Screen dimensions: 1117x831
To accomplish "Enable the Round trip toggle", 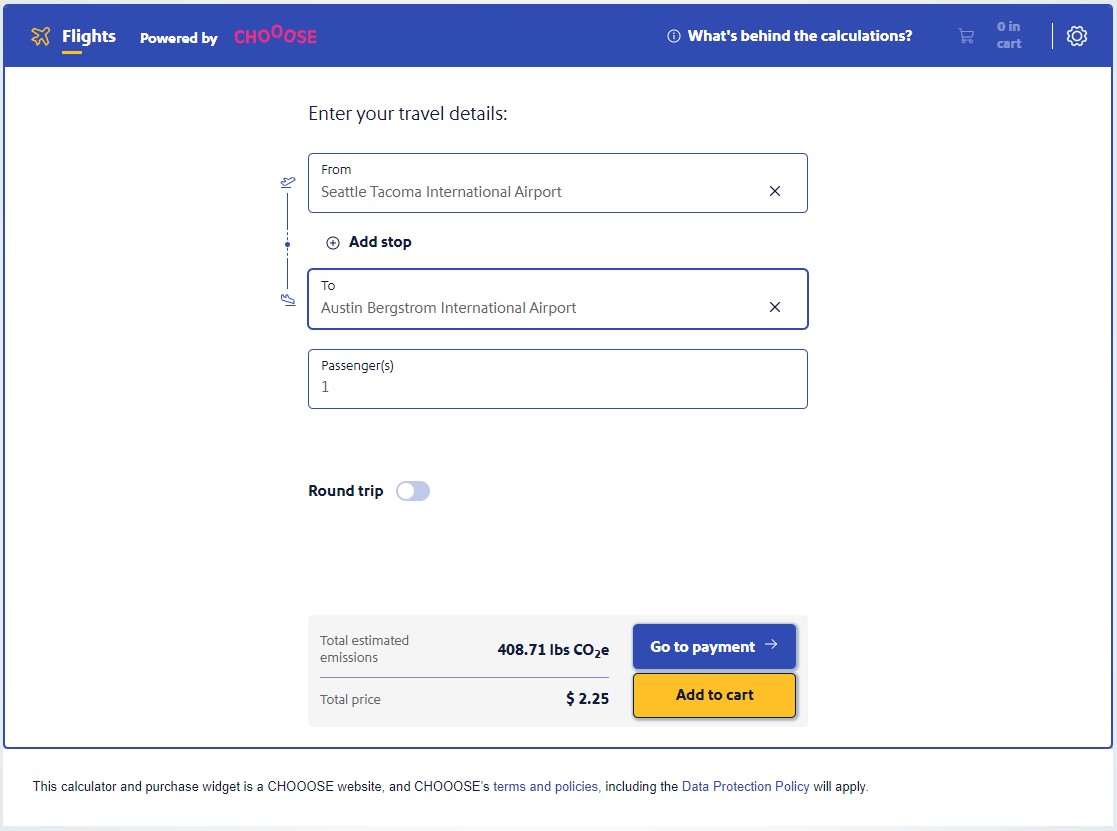I will tap(413, 491).
